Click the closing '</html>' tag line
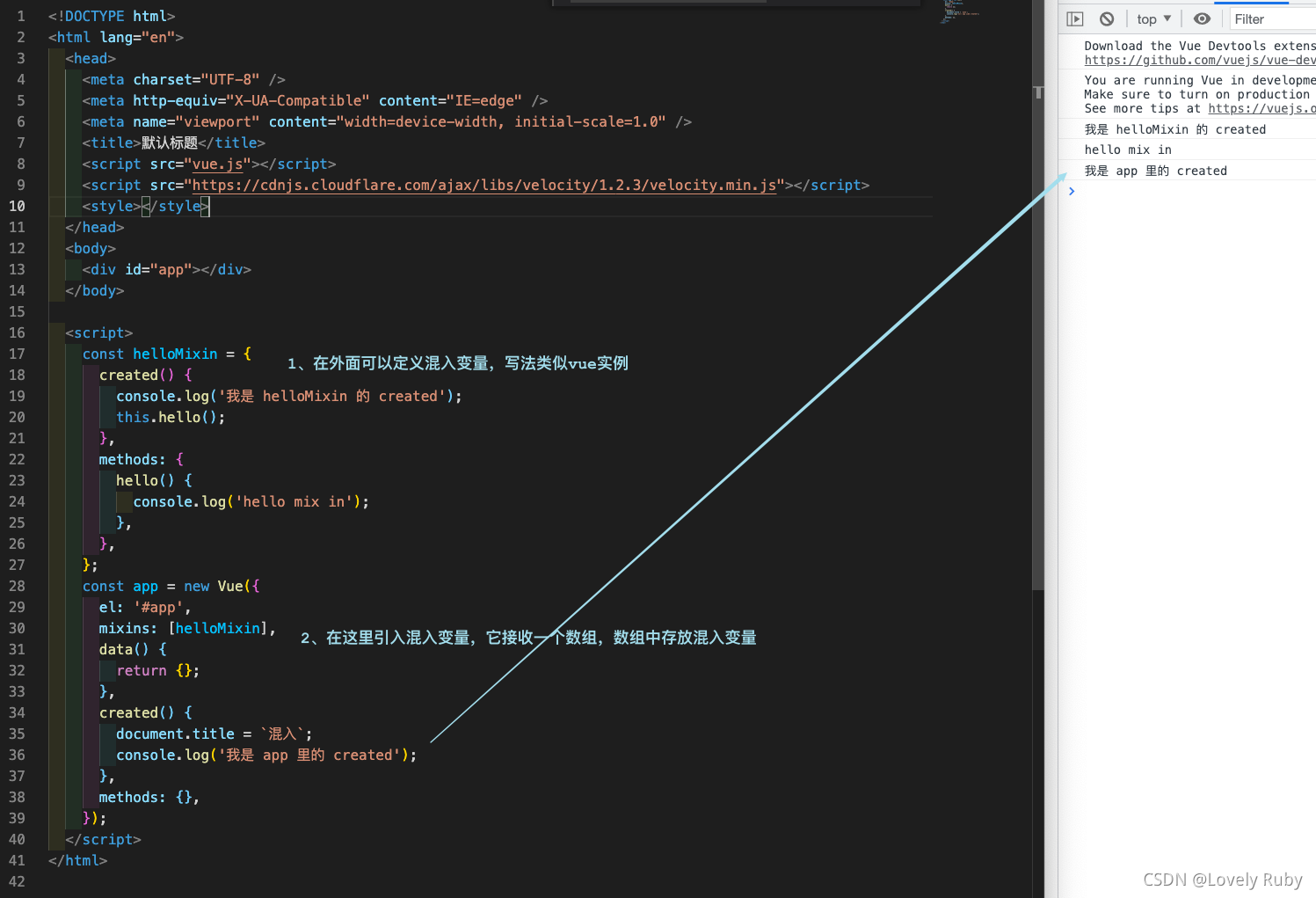 [x=77, y=860]
